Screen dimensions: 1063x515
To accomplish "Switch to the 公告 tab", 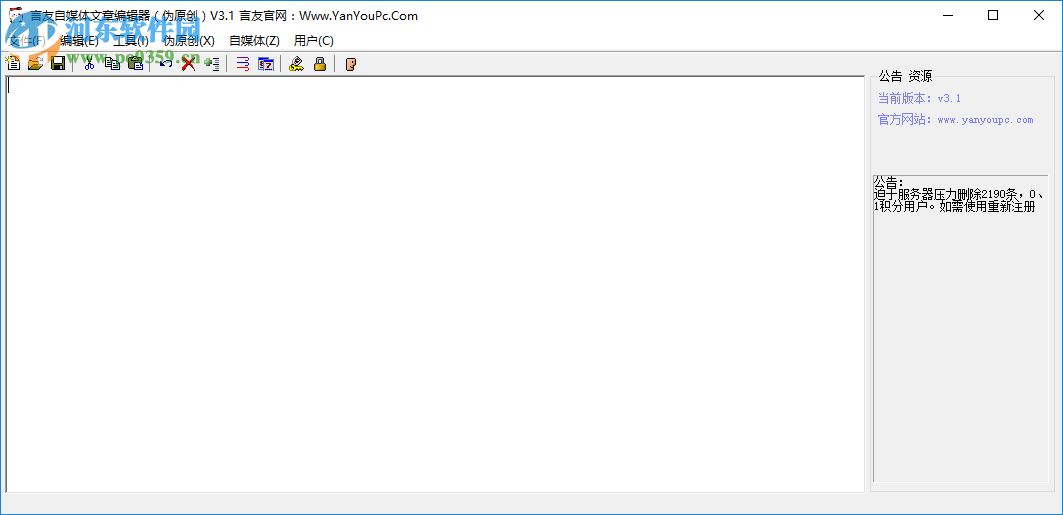I will pyautogui.click(x=890, y=76).
